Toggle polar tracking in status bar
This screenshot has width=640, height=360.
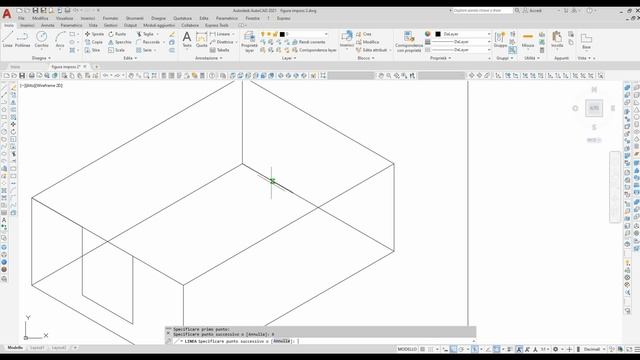462,349
